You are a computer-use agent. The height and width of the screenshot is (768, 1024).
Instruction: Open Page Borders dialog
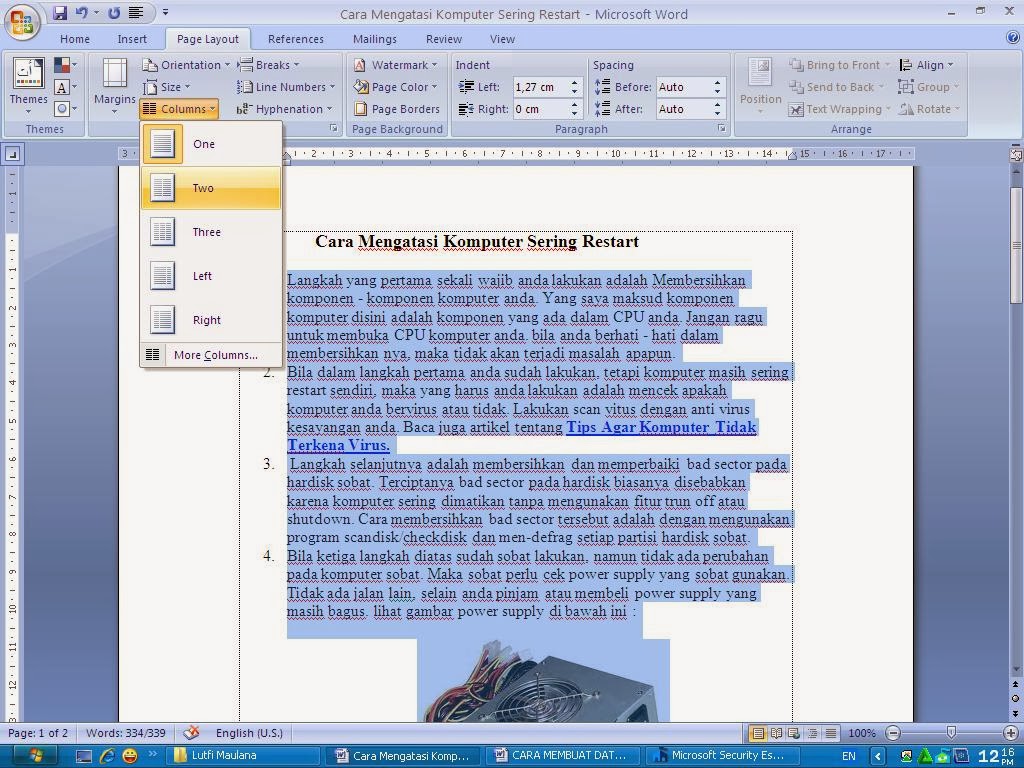point(397,109)
